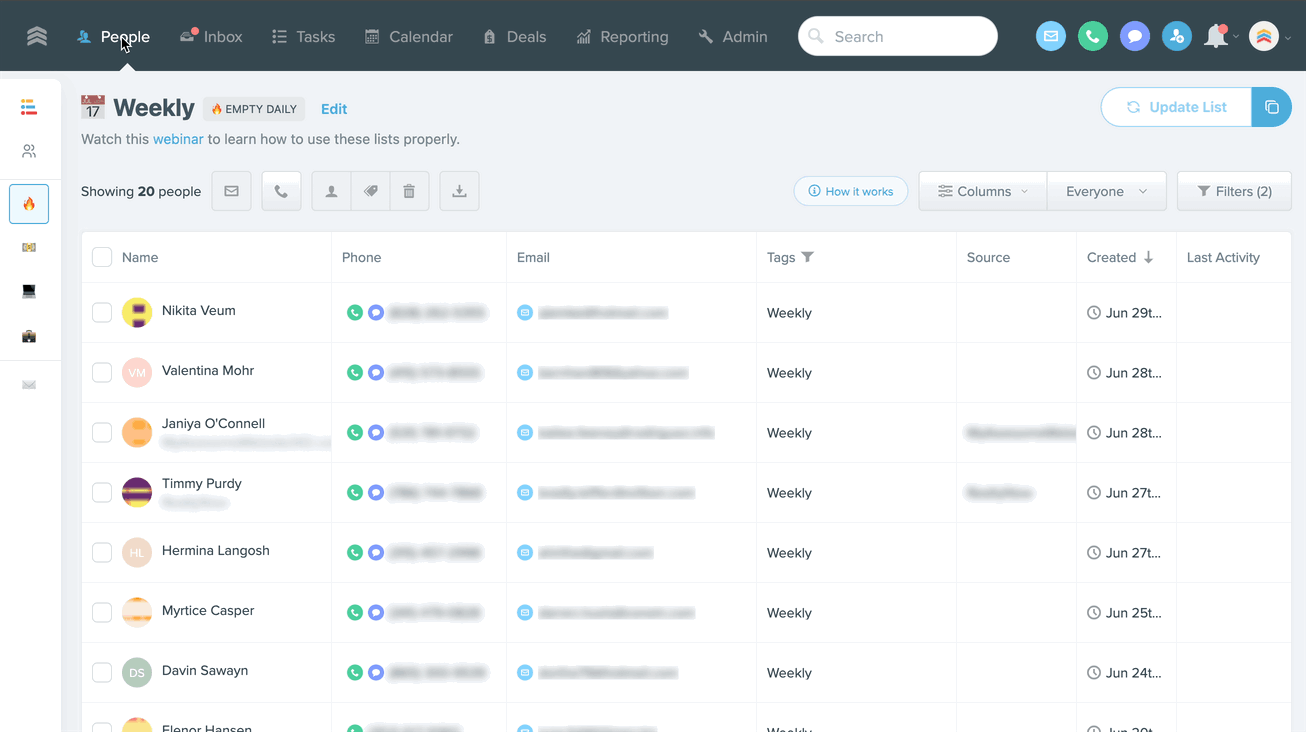Screen dimensions: 1306x732
Task: Click Davin Sawayn's DS avatar
Action: (x=137, y=673)
